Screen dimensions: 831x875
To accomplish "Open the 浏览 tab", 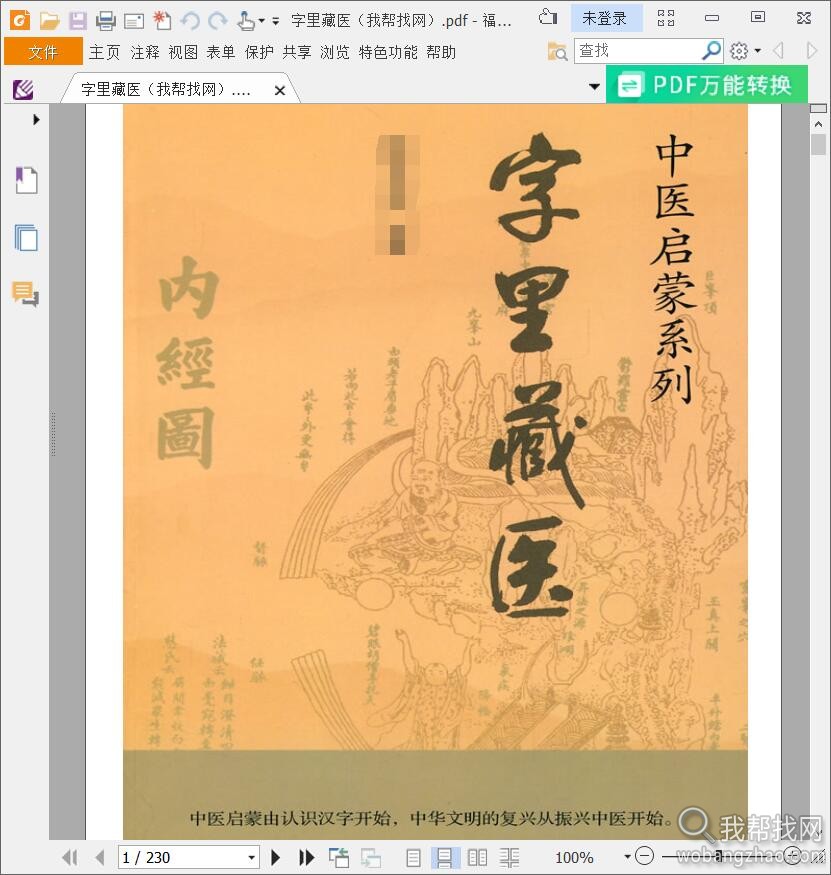I will 335,52.
